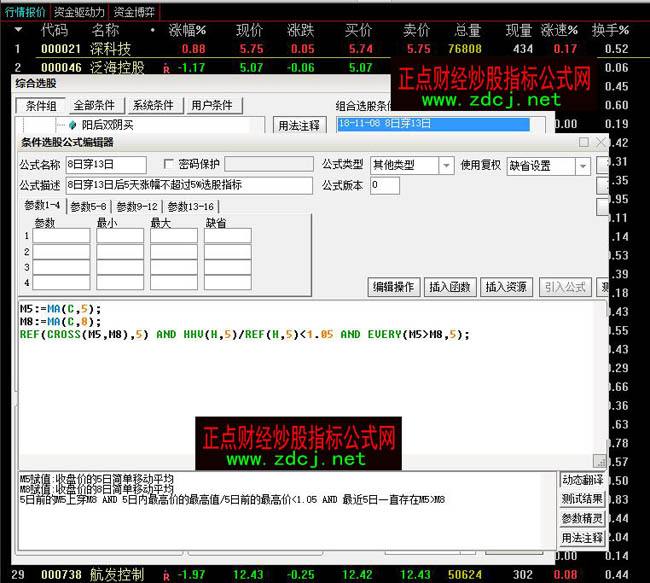The width and height of the screenshot is (650, 583).
Task: Maximize the 条件选股公式编辑器 dialog
Action: pyautogui.click(x=583, y=142)
